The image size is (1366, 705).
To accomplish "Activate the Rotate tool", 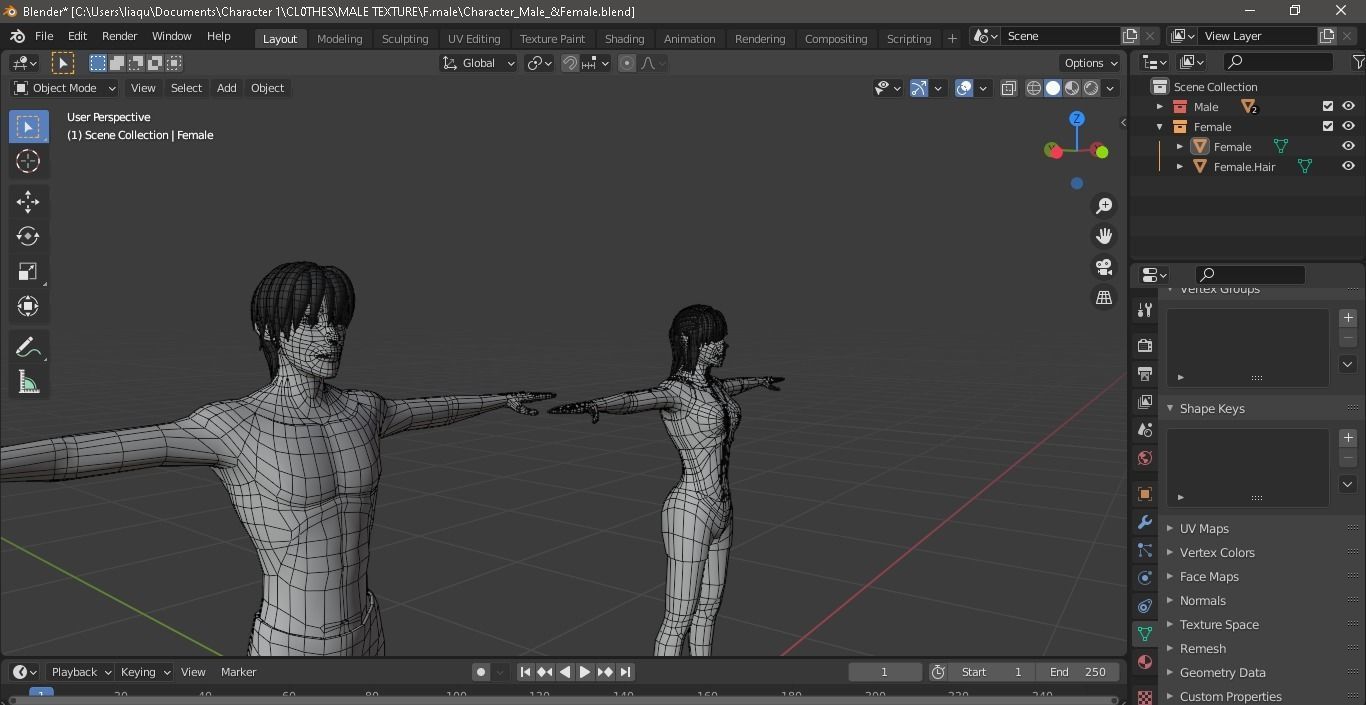I will 28,236.
